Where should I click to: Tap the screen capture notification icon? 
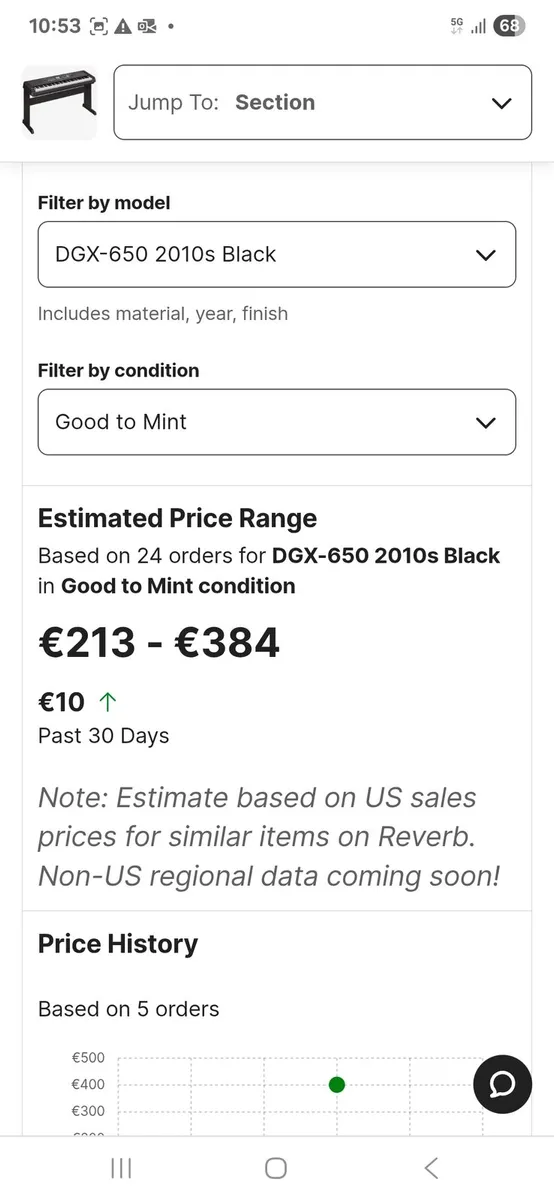[x=99, y=27]
